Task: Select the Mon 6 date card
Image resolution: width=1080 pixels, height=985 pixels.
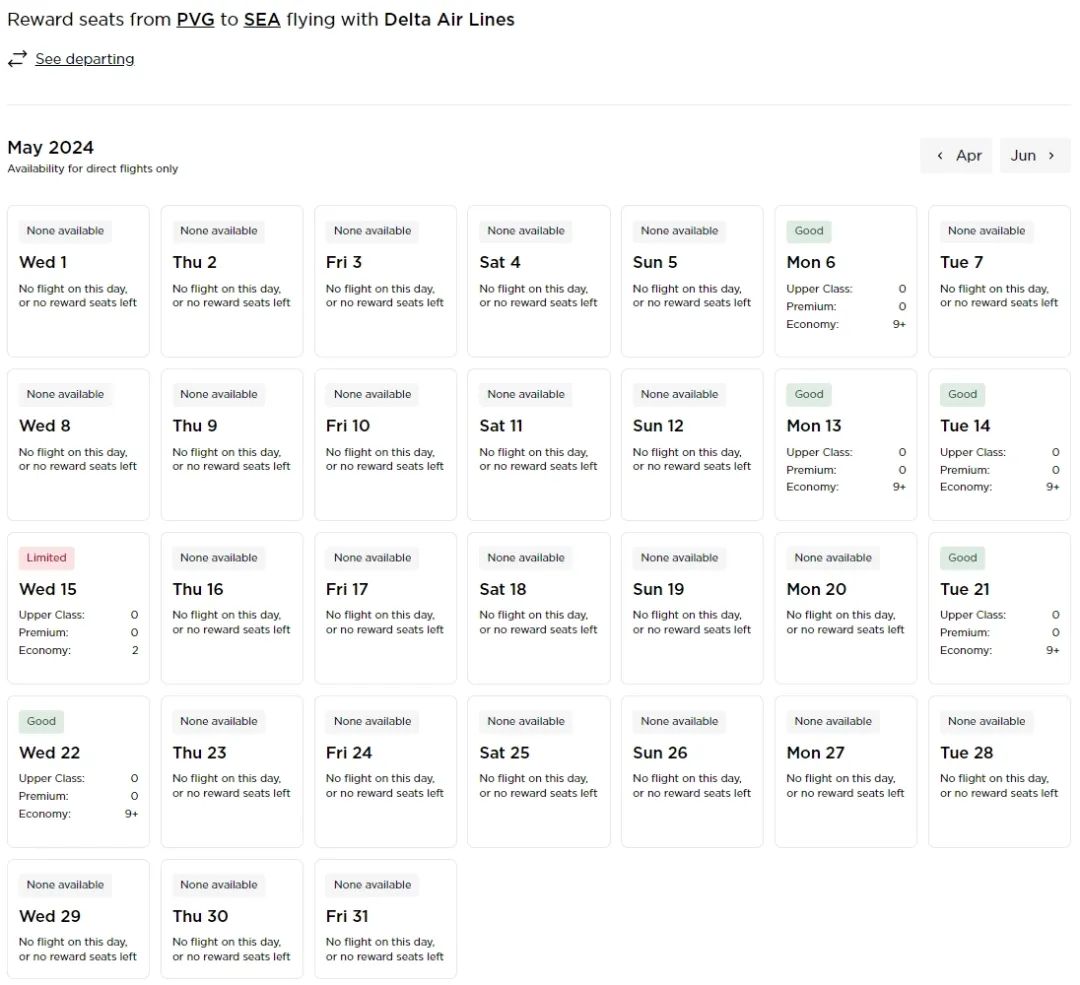Action: tap(845, 281)
